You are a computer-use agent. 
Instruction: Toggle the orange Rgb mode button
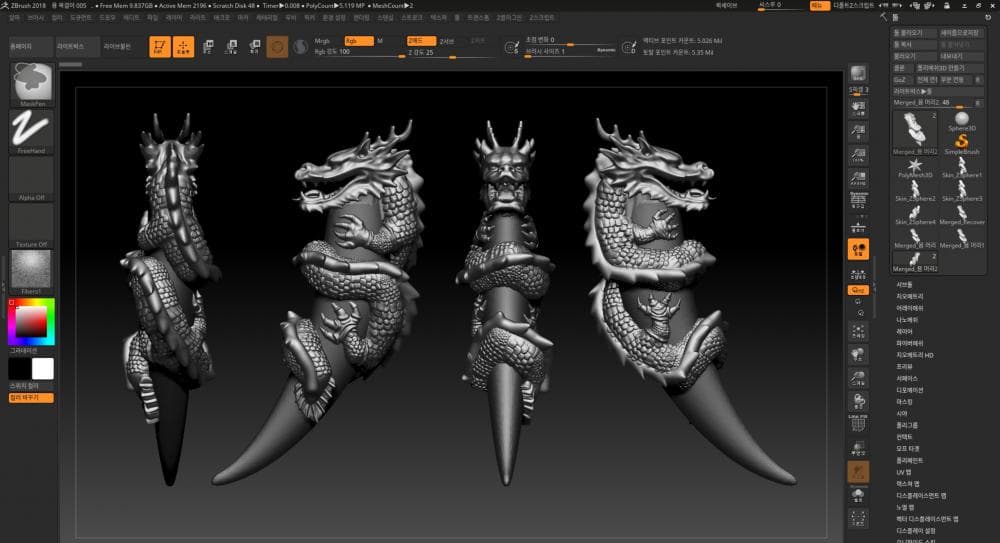(359, 41)
